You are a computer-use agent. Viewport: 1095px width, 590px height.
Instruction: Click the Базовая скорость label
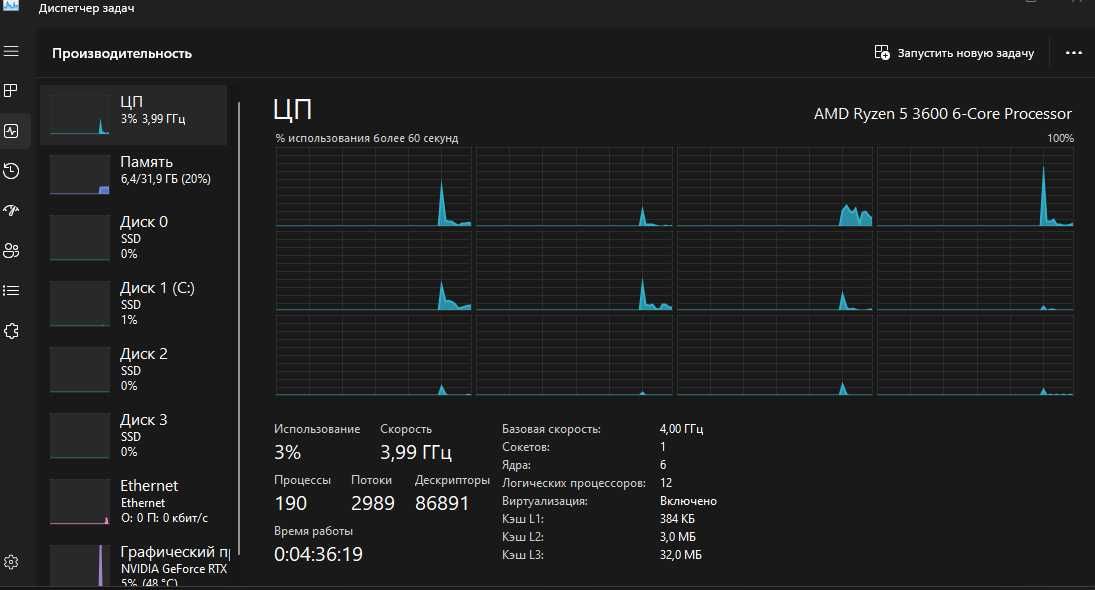551,429
